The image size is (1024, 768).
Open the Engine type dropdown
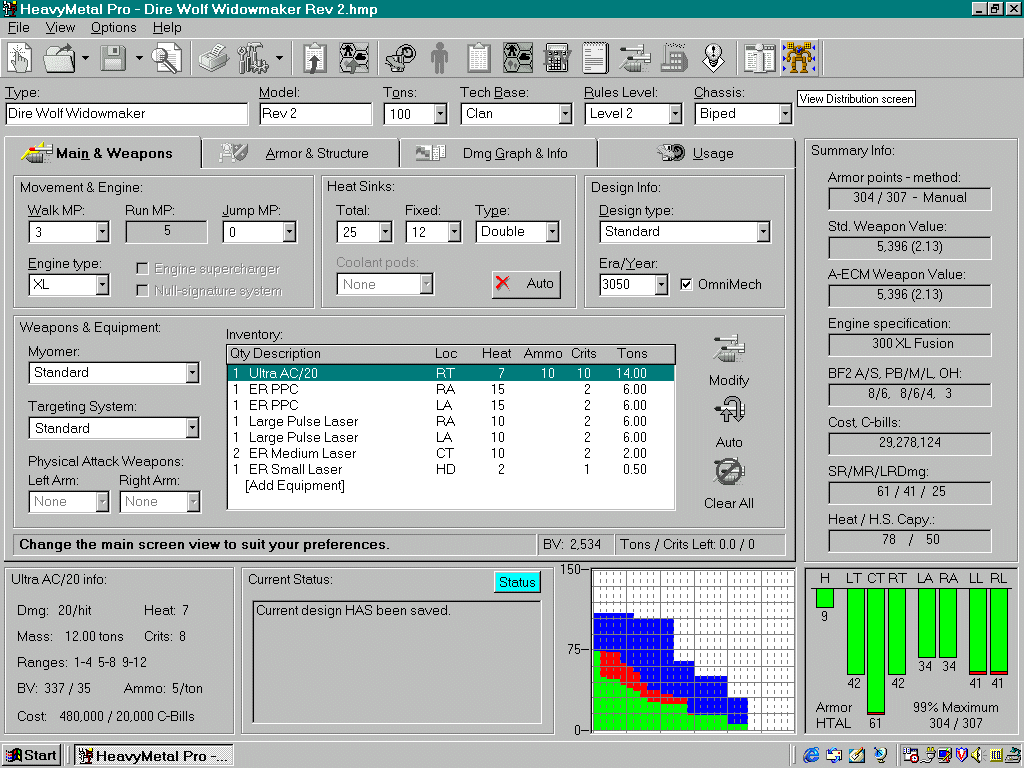click(x=102, y=285)
